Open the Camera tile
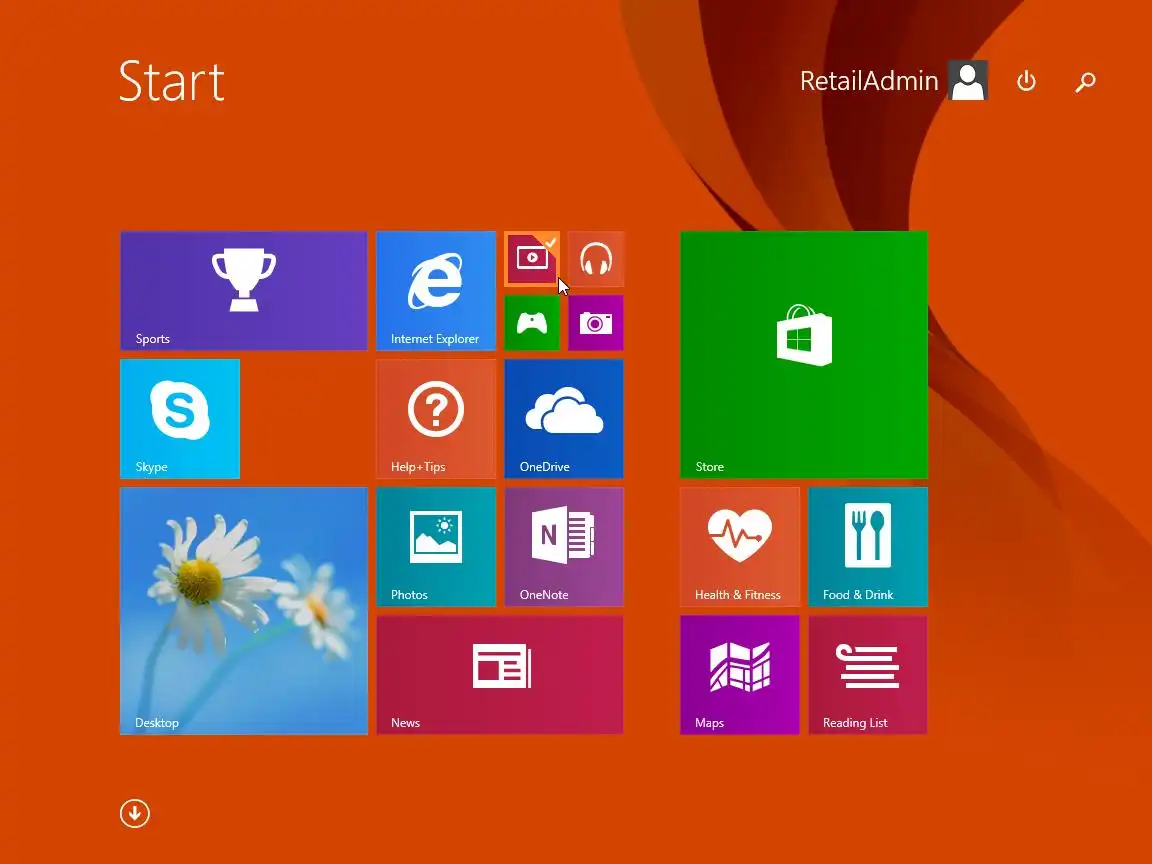 (596, 323)
